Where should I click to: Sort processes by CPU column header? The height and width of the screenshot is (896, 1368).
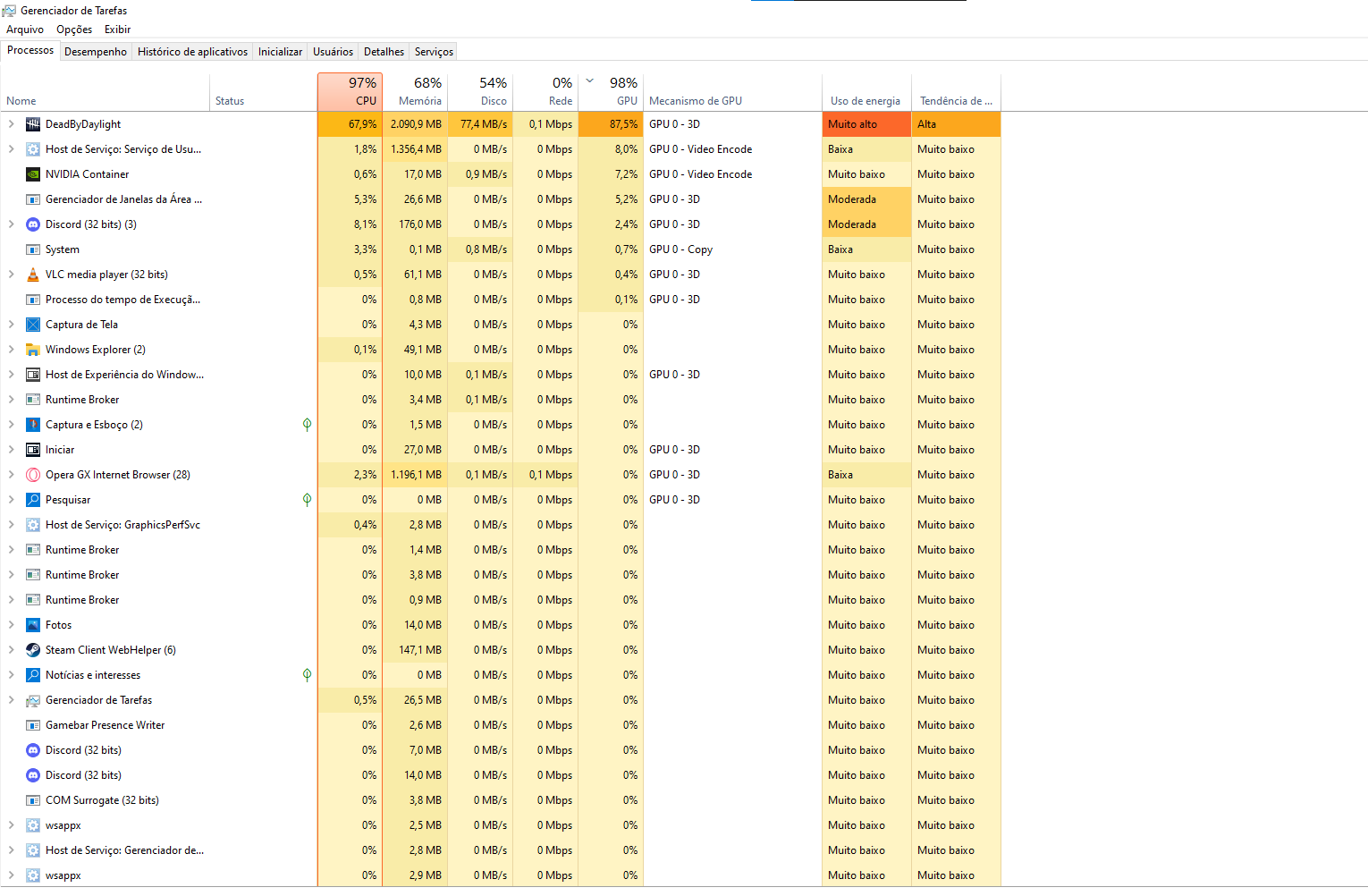pos(350,92)
